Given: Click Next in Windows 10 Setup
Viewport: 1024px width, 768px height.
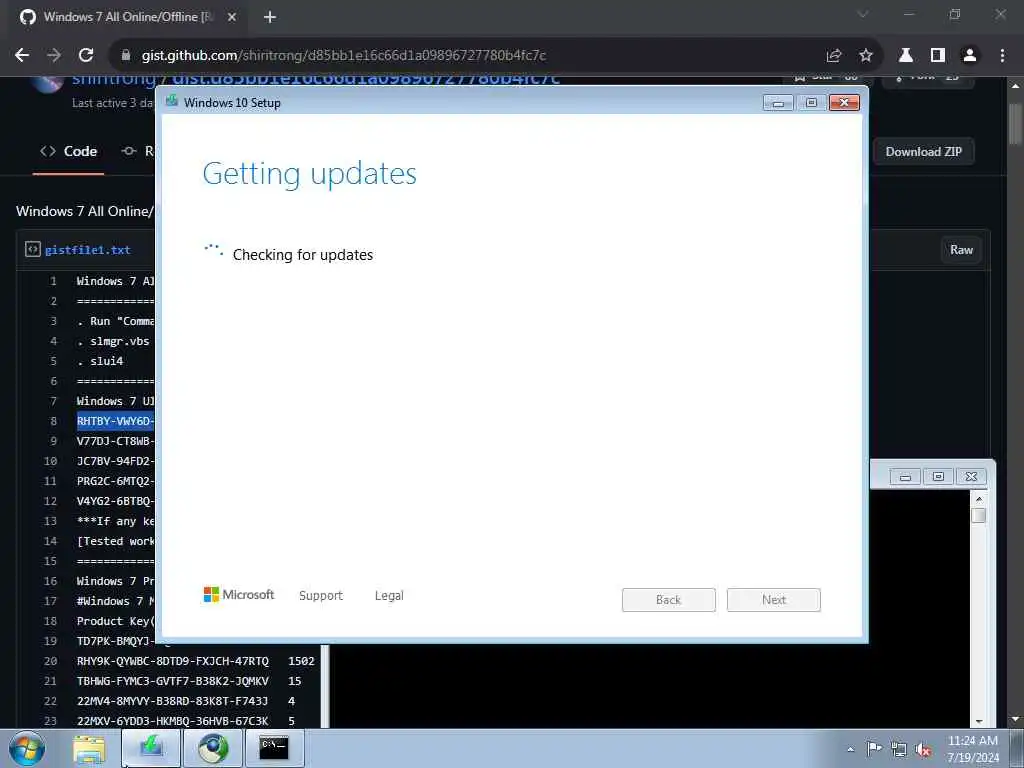Looking at the screenshot, I should tap(774, 600).
